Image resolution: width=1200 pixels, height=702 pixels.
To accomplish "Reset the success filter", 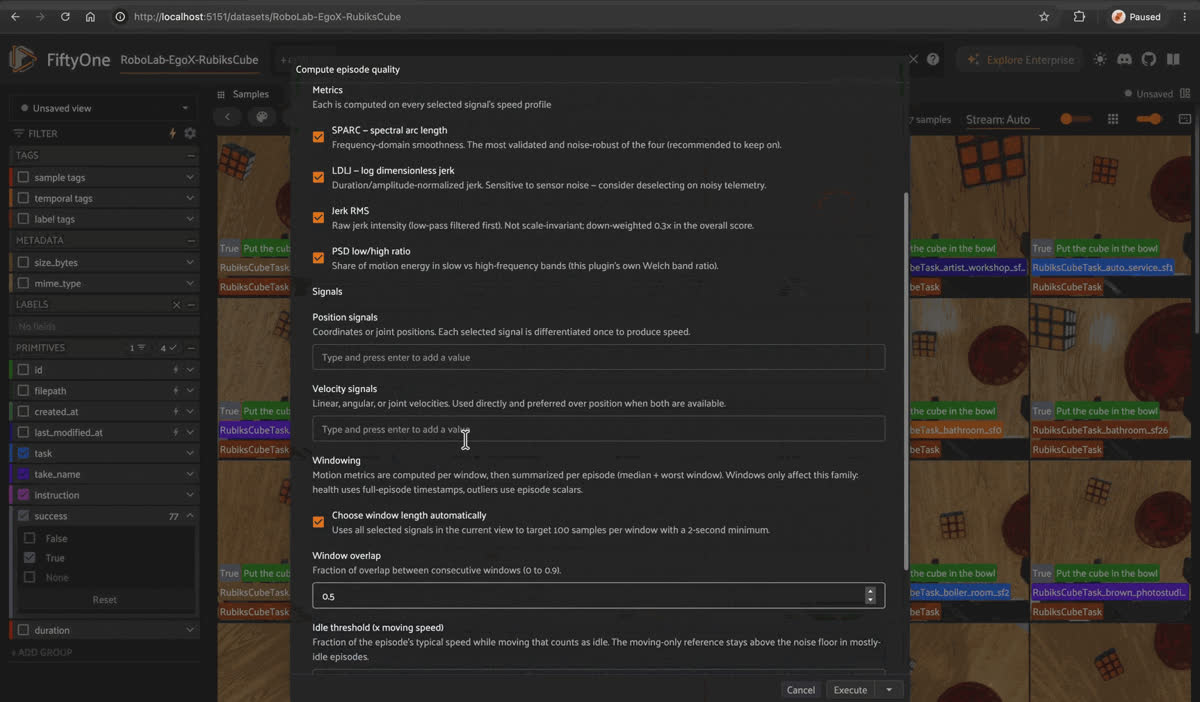I will (105, 600).
